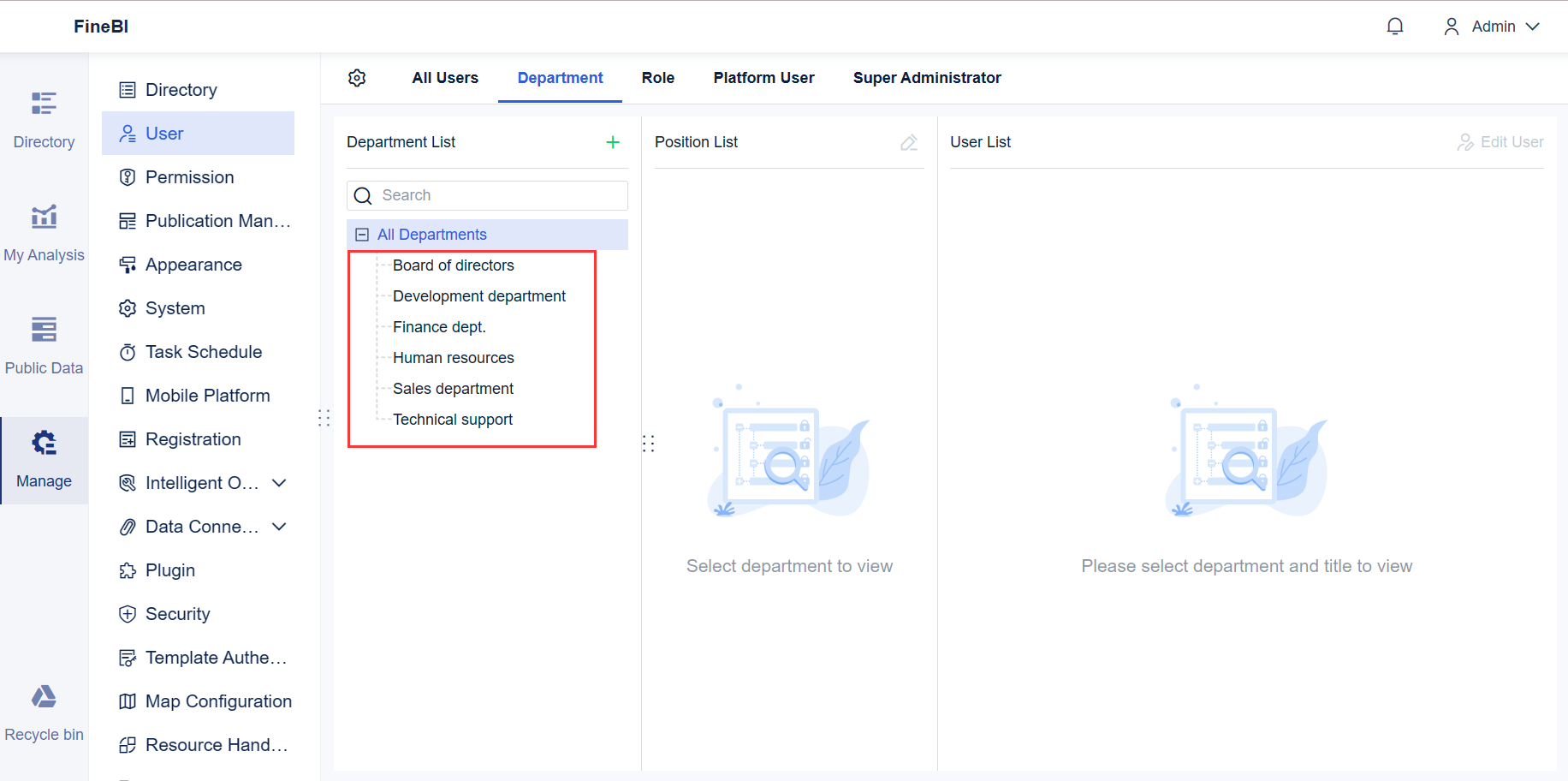Click the Task Schedule clock icon
This screenshot has width=1568, height=781.
pos(128,351)
